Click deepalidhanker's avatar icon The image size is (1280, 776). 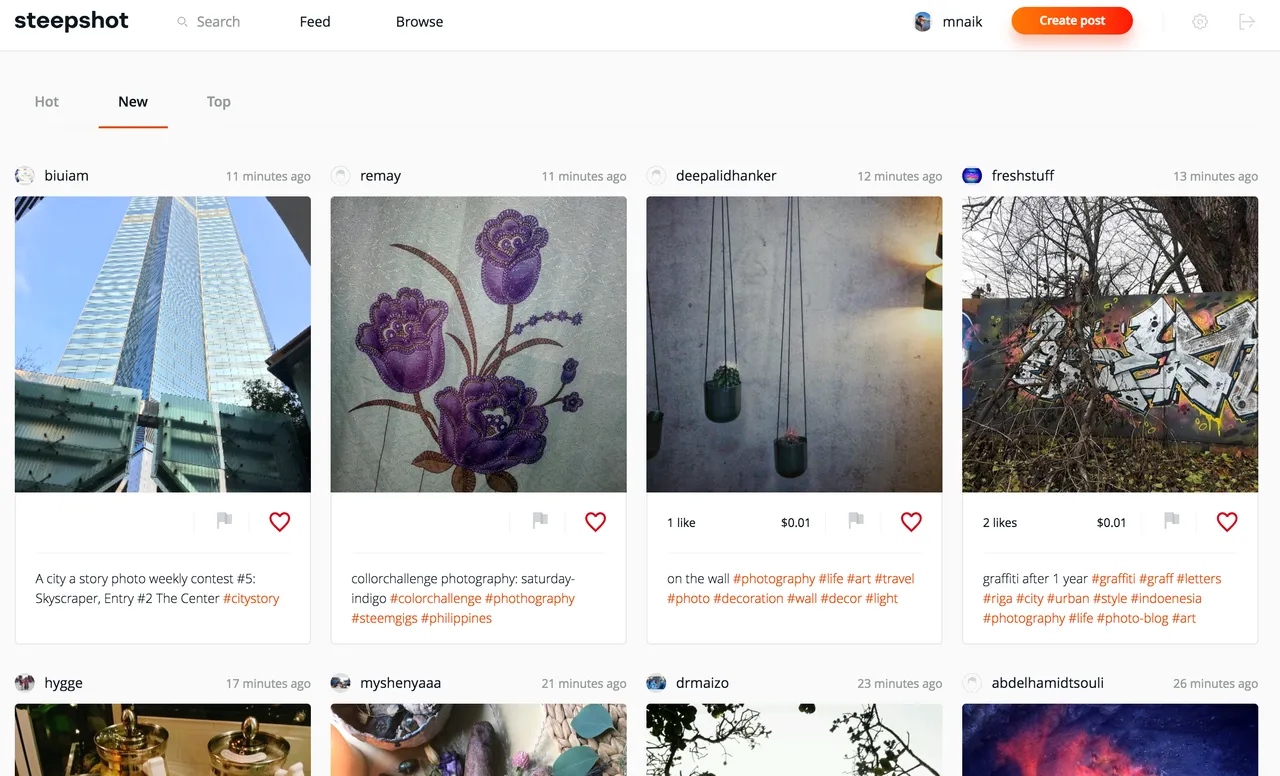click(657, 176)
